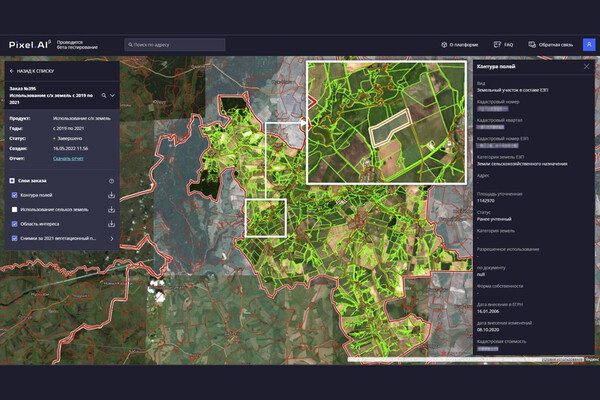
Task: Click 'Земли сельскохозяйственного назначения' value
Action: [x=522, y=164]
